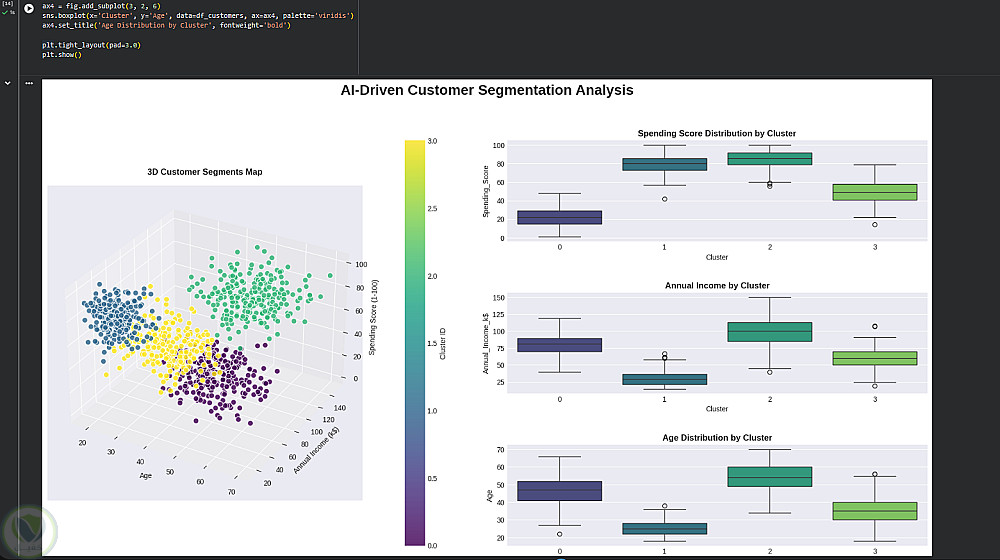Screen dimensions: 1000x560
Task: Click the green execution success checkmark
Action: (x=5, y=12)
